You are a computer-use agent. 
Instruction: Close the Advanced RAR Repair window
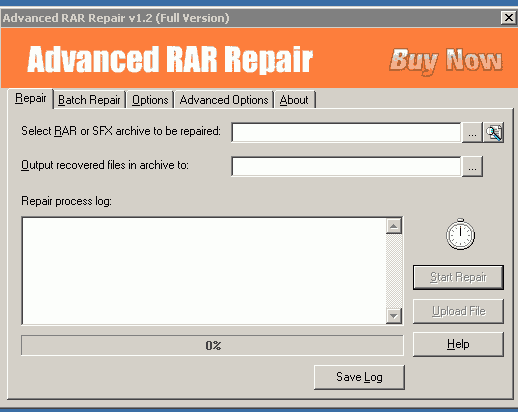[x=509, y=17]
